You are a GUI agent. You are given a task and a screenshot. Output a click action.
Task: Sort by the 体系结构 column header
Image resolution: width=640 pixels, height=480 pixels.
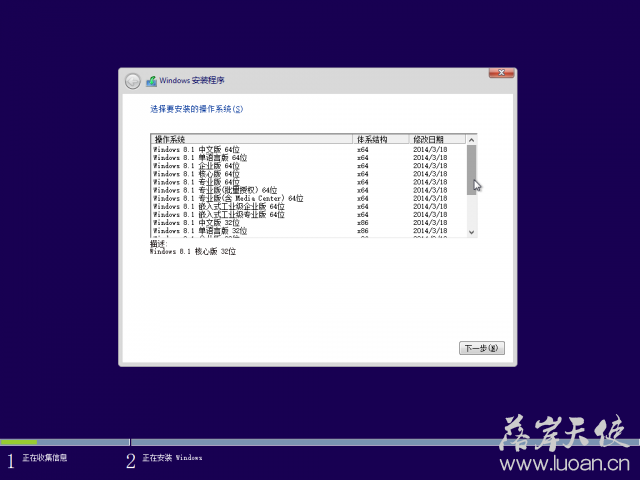point(381,139)
